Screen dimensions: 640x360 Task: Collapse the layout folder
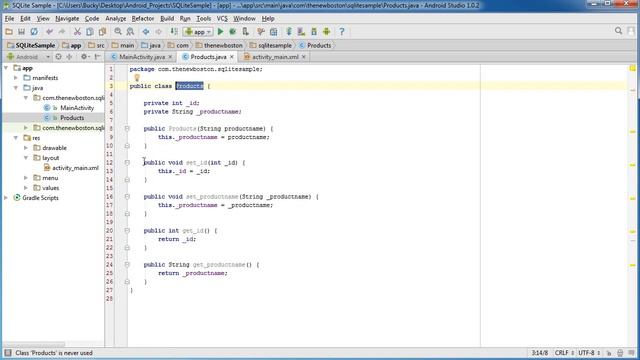tap(26, 158)
